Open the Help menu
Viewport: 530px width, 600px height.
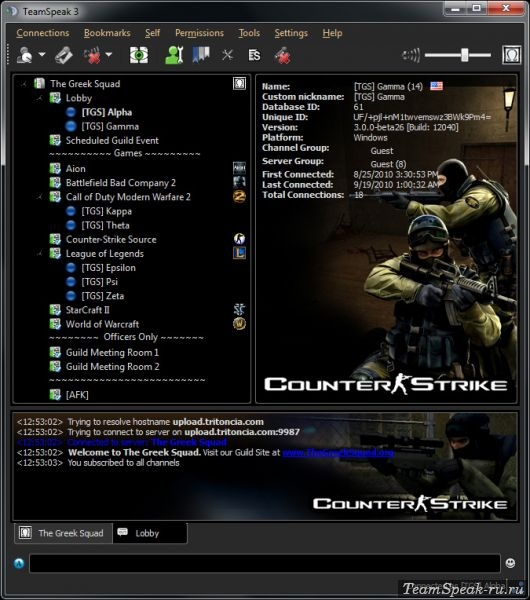pos(332,33)
